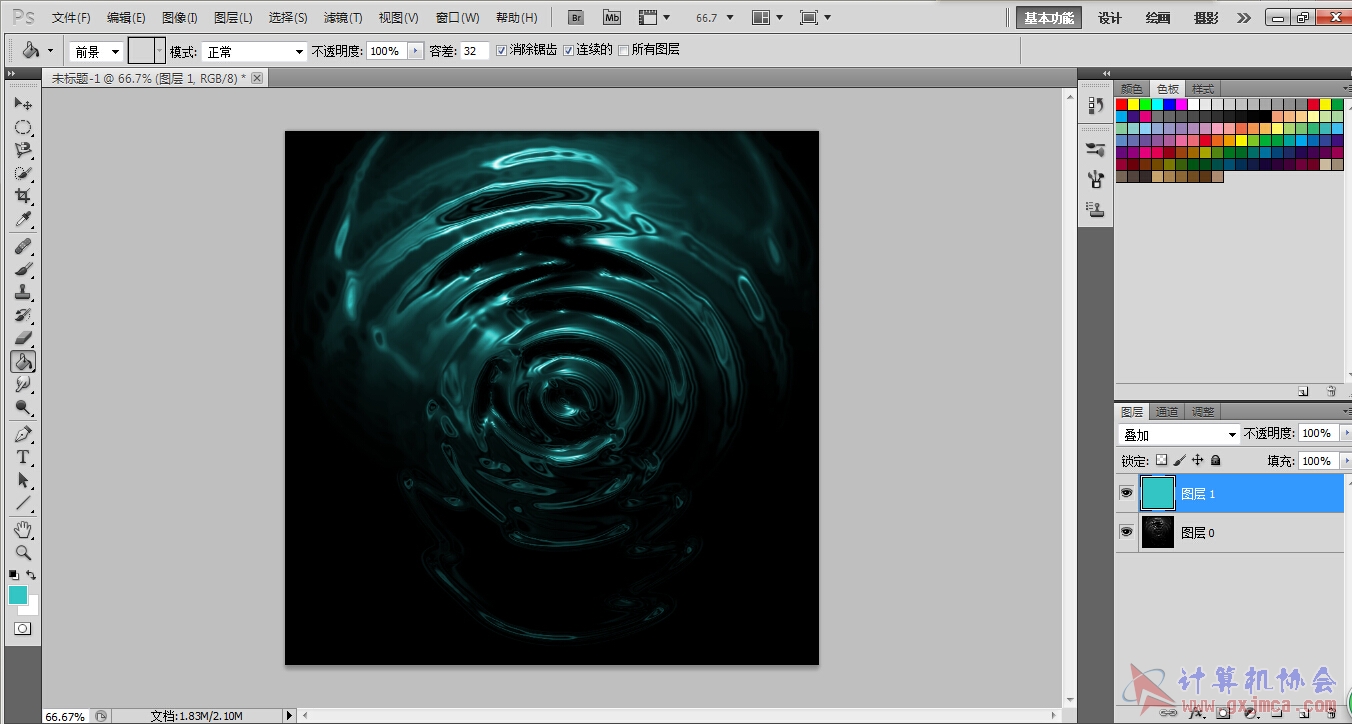
Task: Select the Smudge tool
Action: point(23,384)
